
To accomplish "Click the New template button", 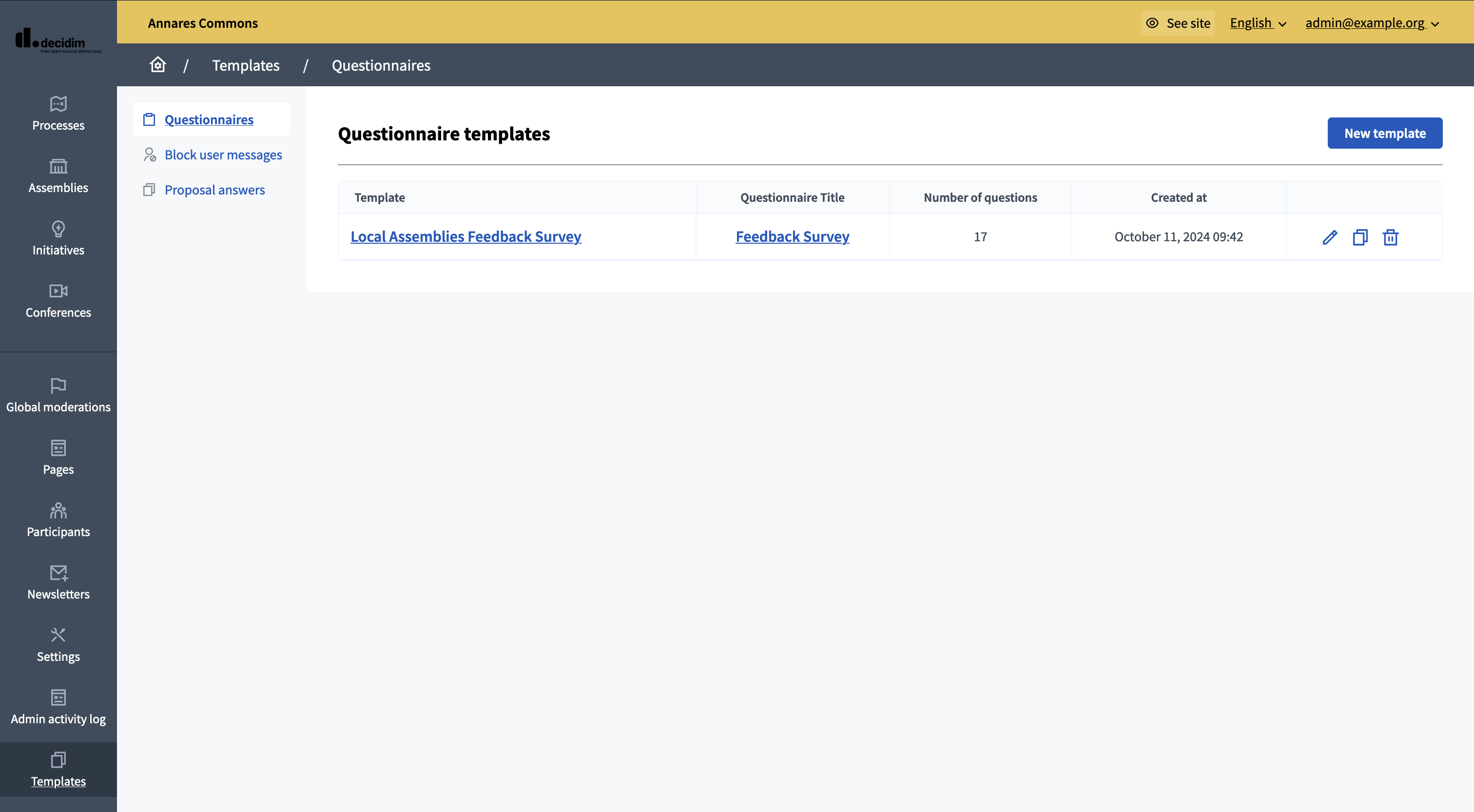I will (x=1385, y=132).
